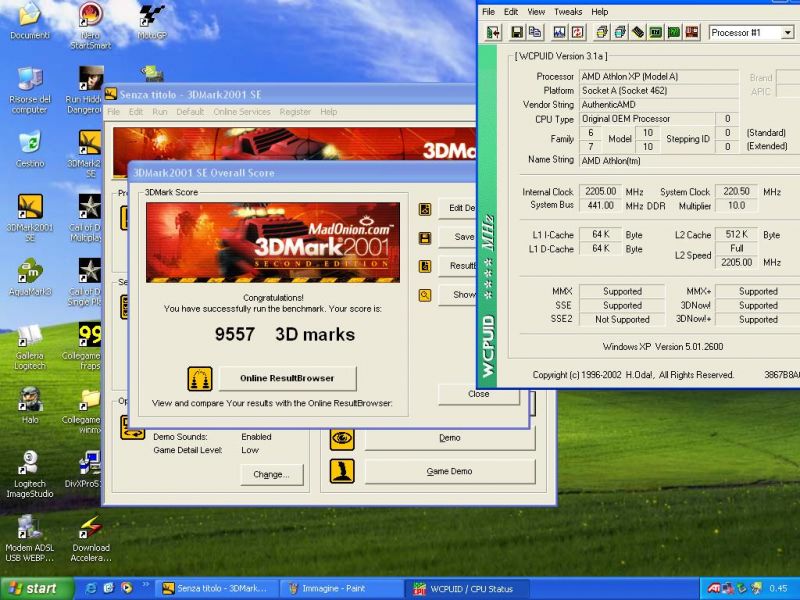The height and width of the screenshot is (600, 800).
Task: Click the yellow eye icon beside Demo
Action: (342, 438)
